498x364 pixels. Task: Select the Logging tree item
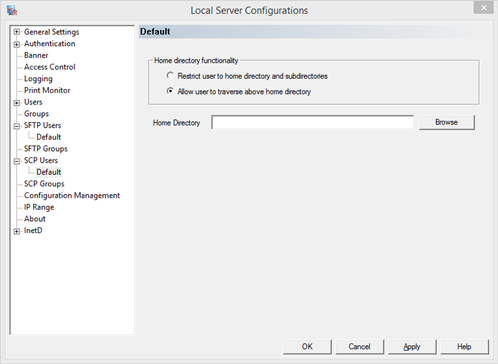38,79
